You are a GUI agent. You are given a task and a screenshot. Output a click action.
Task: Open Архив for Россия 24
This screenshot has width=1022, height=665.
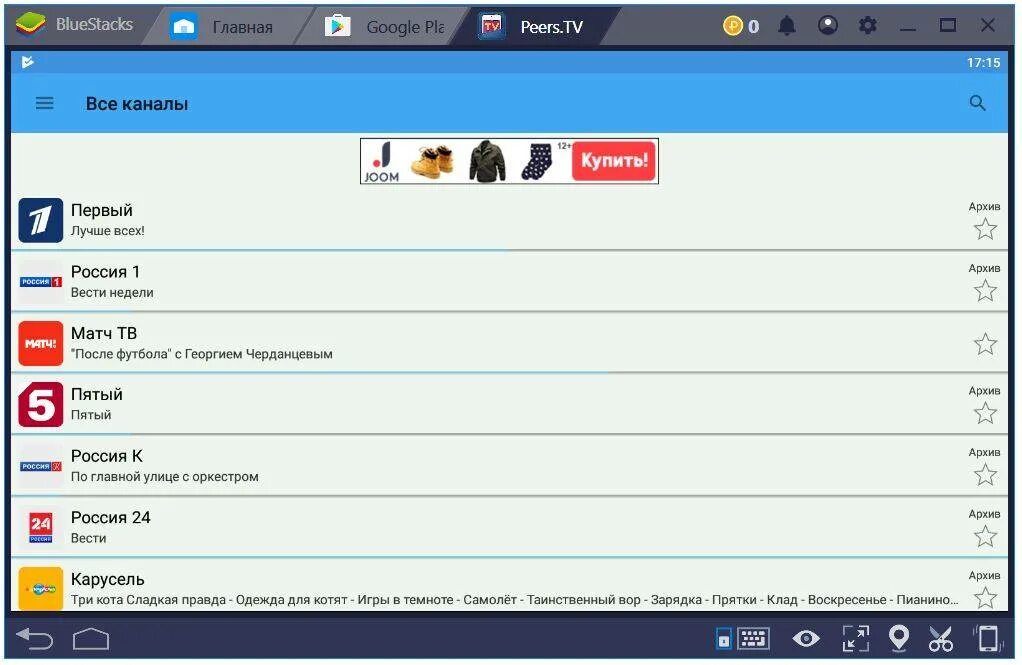pyautogui.click(x=984, y=514)
